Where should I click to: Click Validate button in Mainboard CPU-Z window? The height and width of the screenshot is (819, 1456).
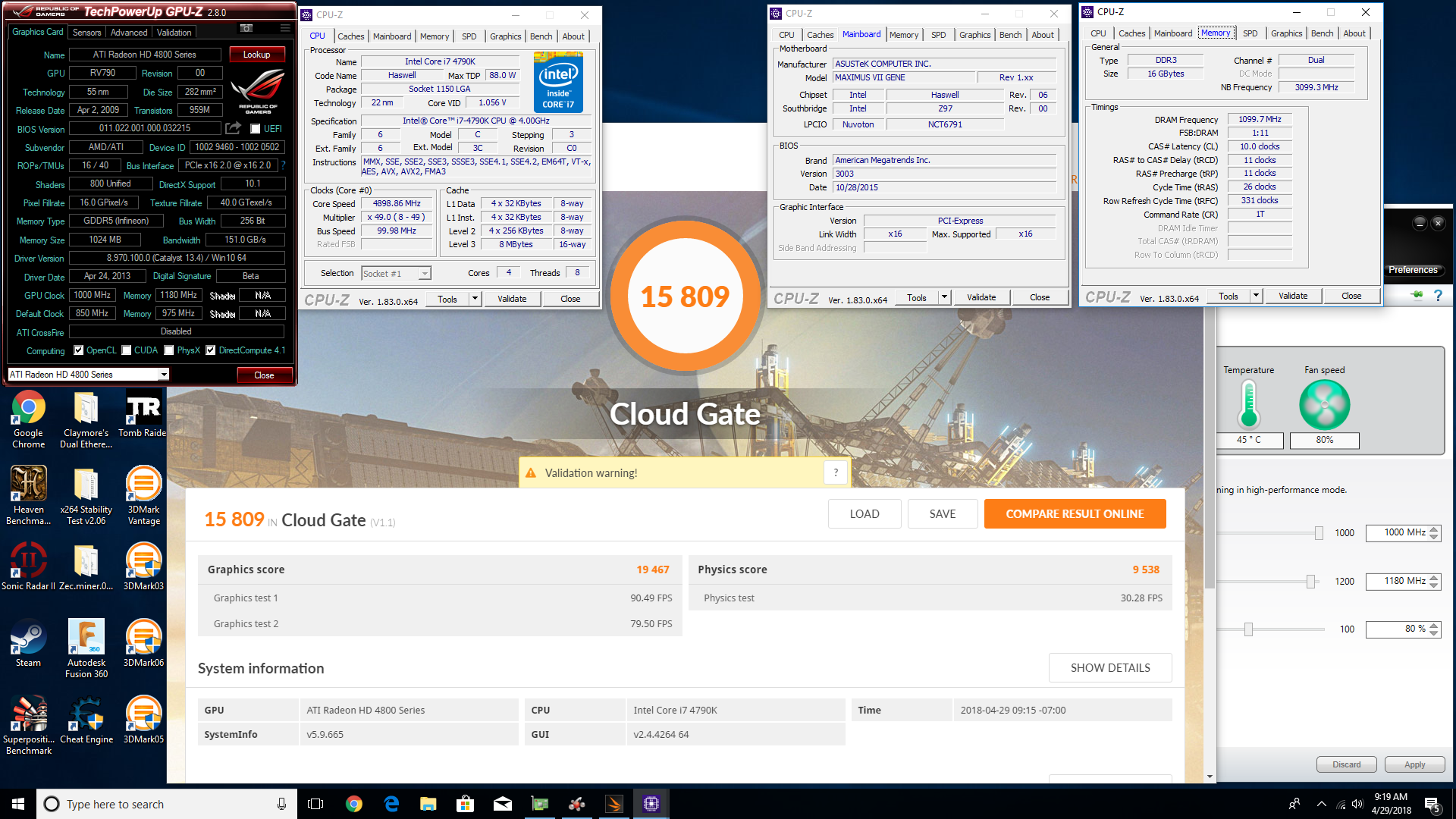[981, 297]
